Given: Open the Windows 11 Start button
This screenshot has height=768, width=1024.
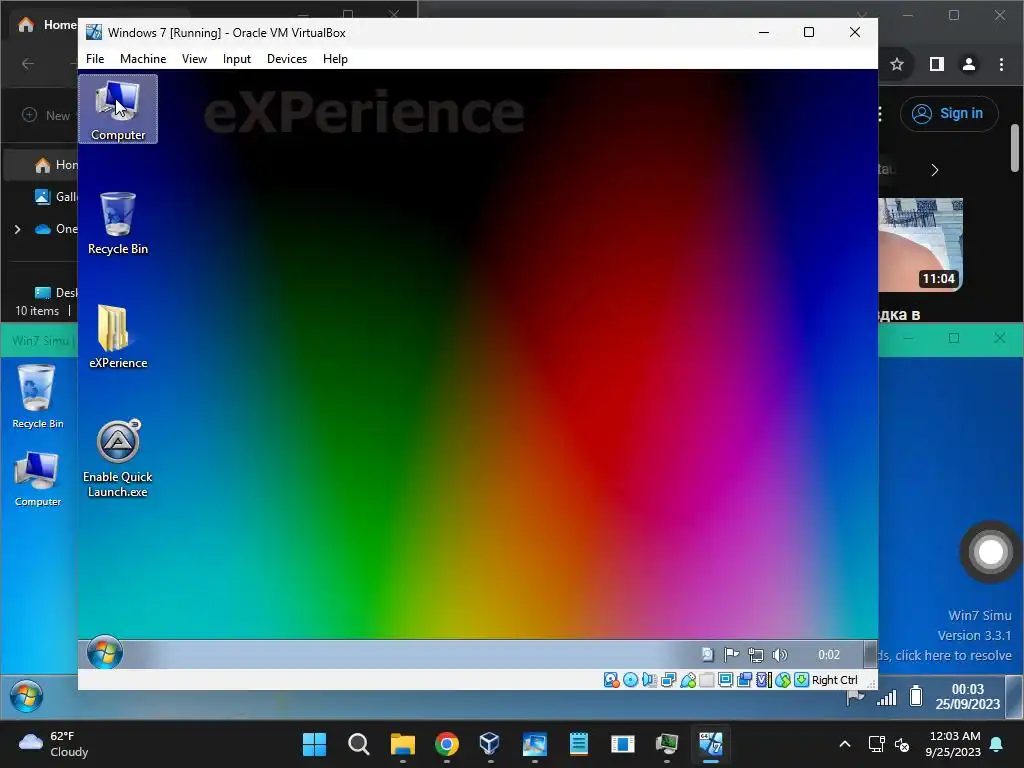Looking at the screenshot, I should [315, 744].
